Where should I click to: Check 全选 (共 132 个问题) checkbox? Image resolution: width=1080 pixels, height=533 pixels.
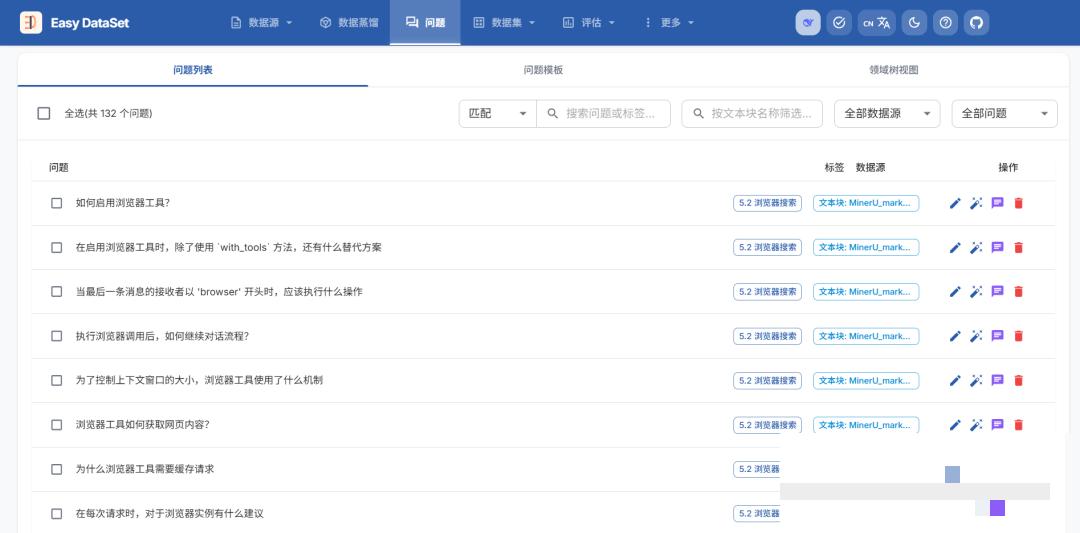[x=43, y=114]
